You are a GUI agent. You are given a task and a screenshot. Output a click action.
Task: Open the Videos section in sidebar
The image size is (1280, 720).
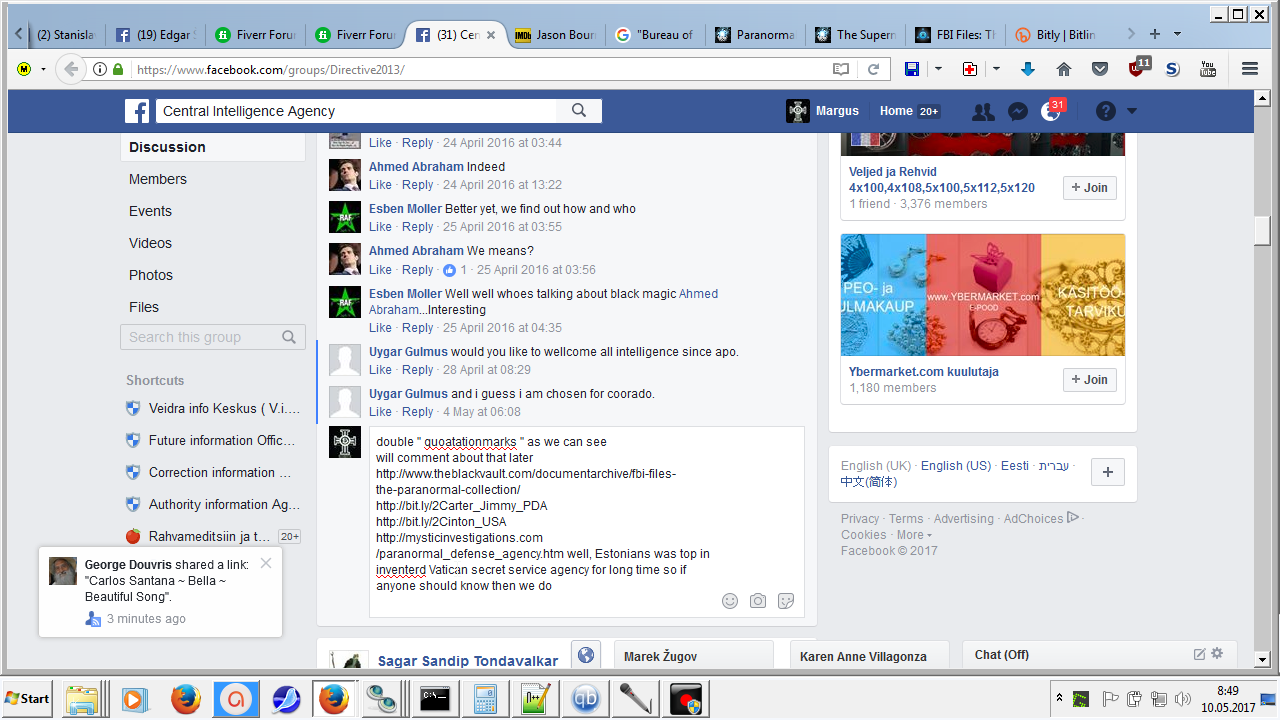tap(150, 243)
